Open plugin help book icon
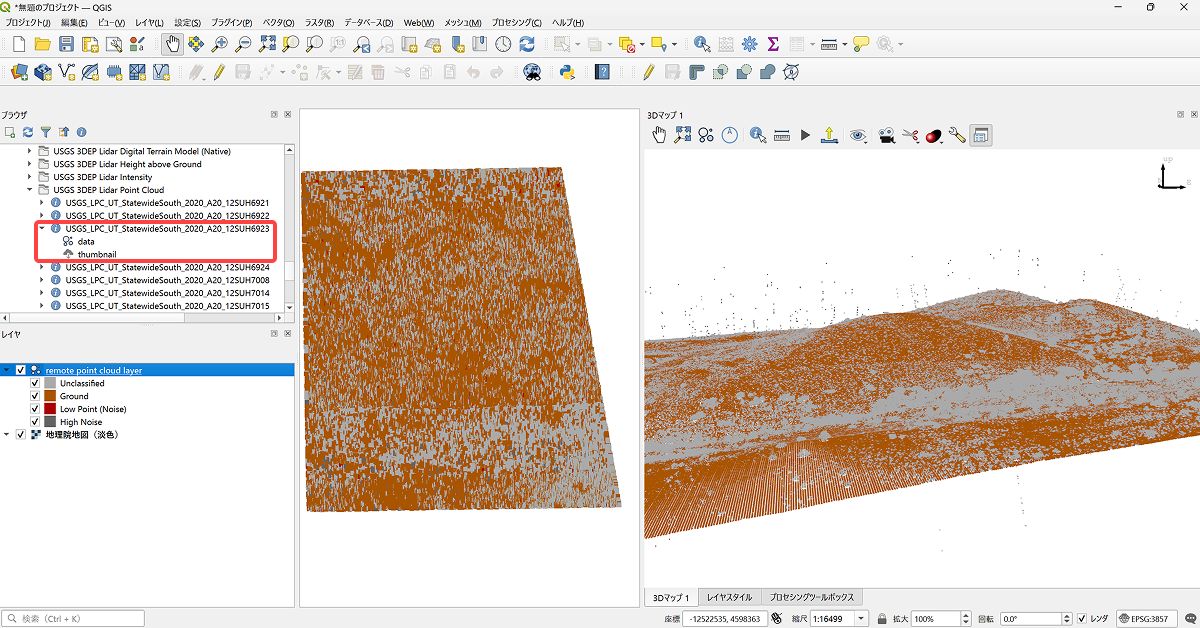The image size is (1200, 628). click(602, 72)
